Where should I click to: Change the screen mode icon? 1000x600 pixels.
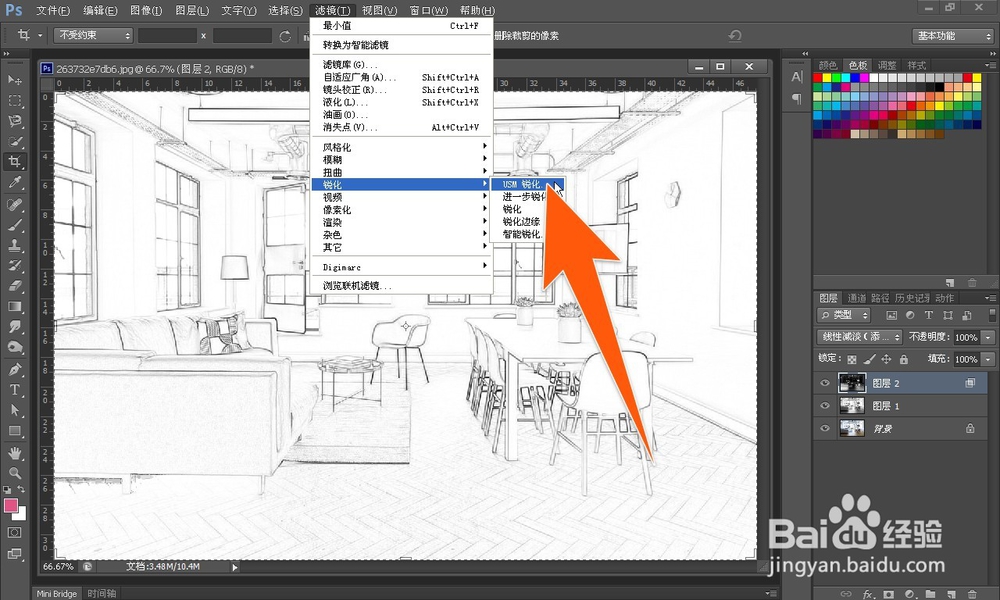click(x=15, y=553)
